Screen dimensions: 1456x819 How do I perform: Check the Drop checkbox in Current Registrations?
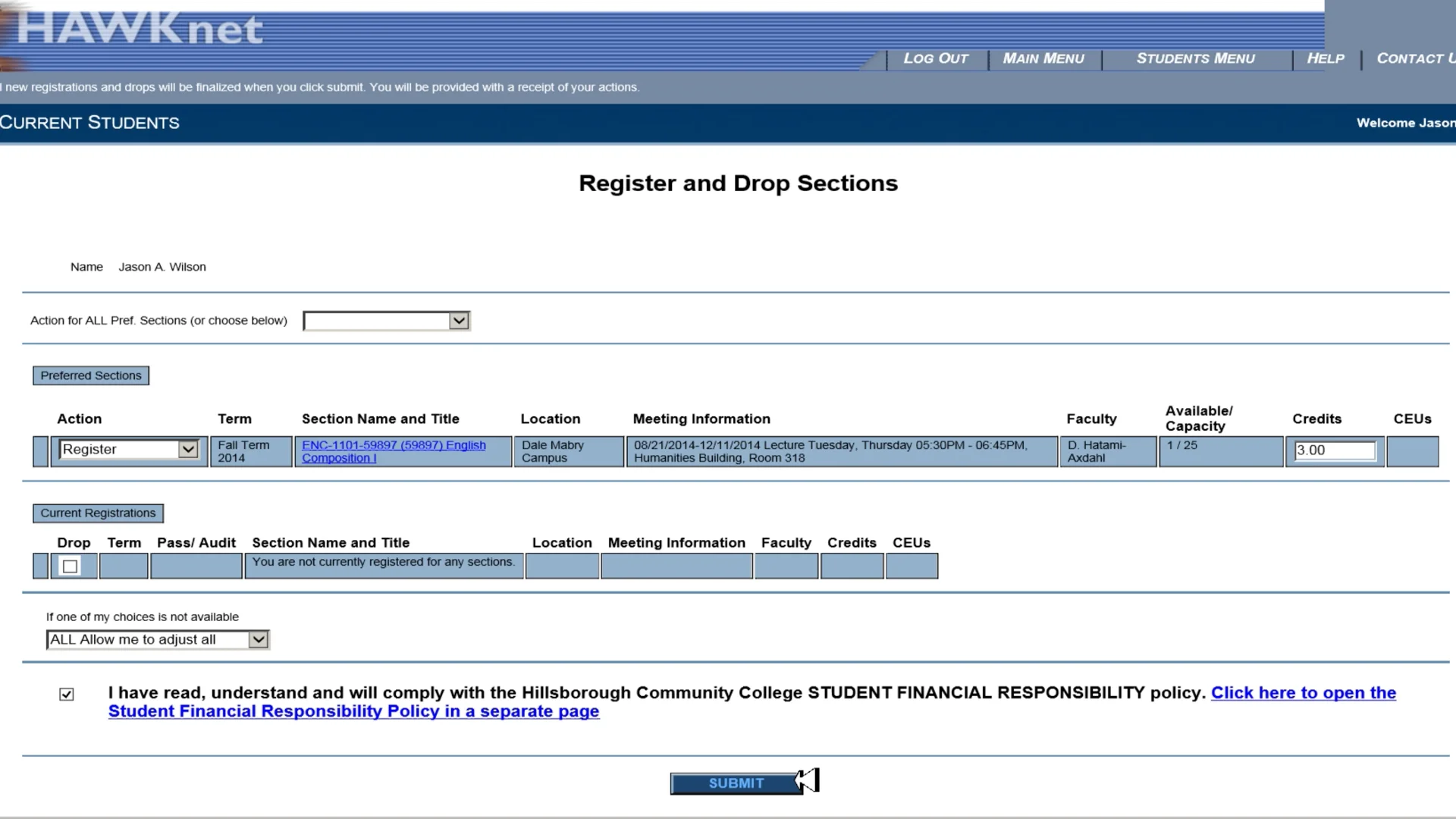tap(71, 566)
